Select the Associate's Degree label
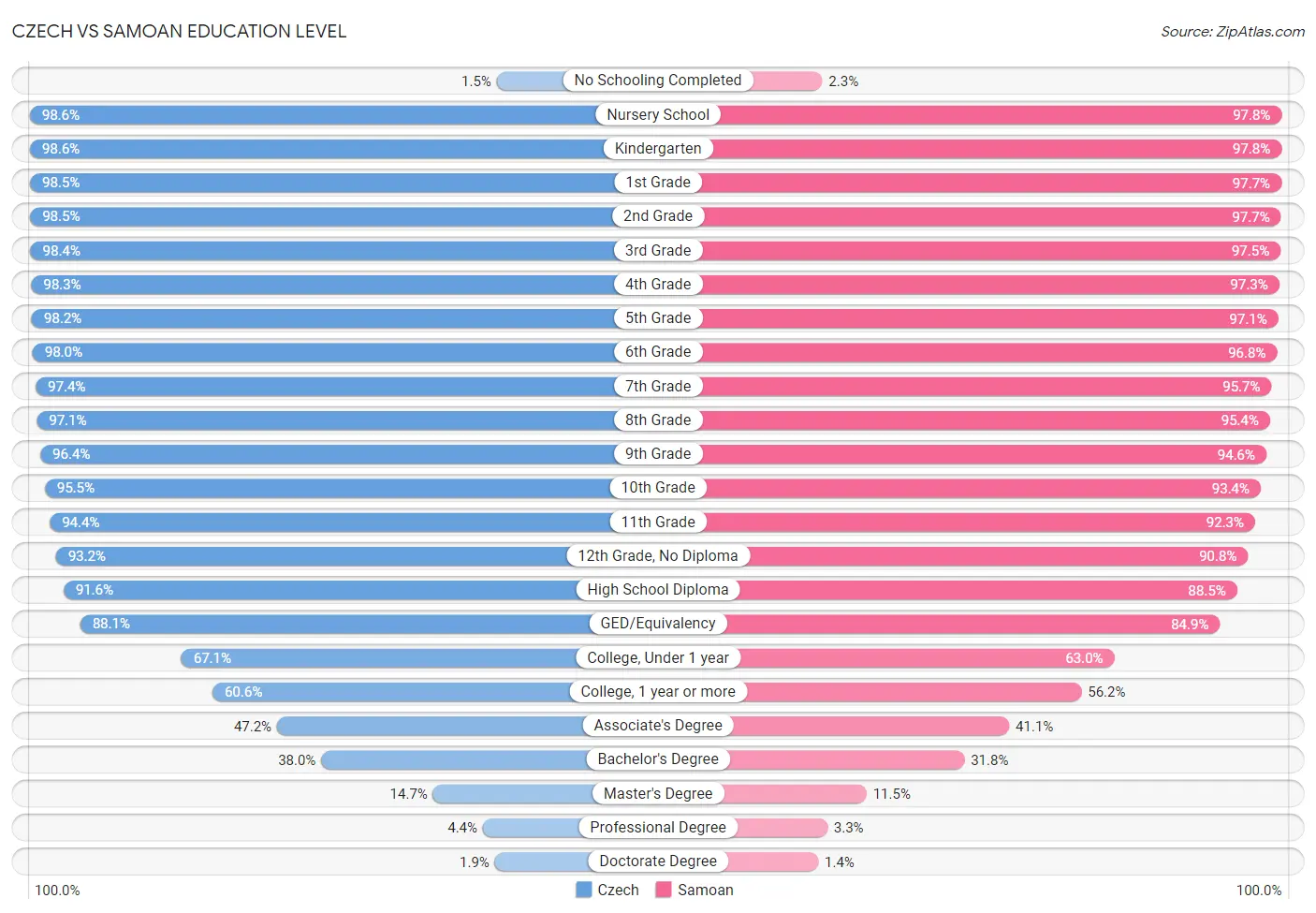This screenshot has height=913, width=1316. pos(658,725)
